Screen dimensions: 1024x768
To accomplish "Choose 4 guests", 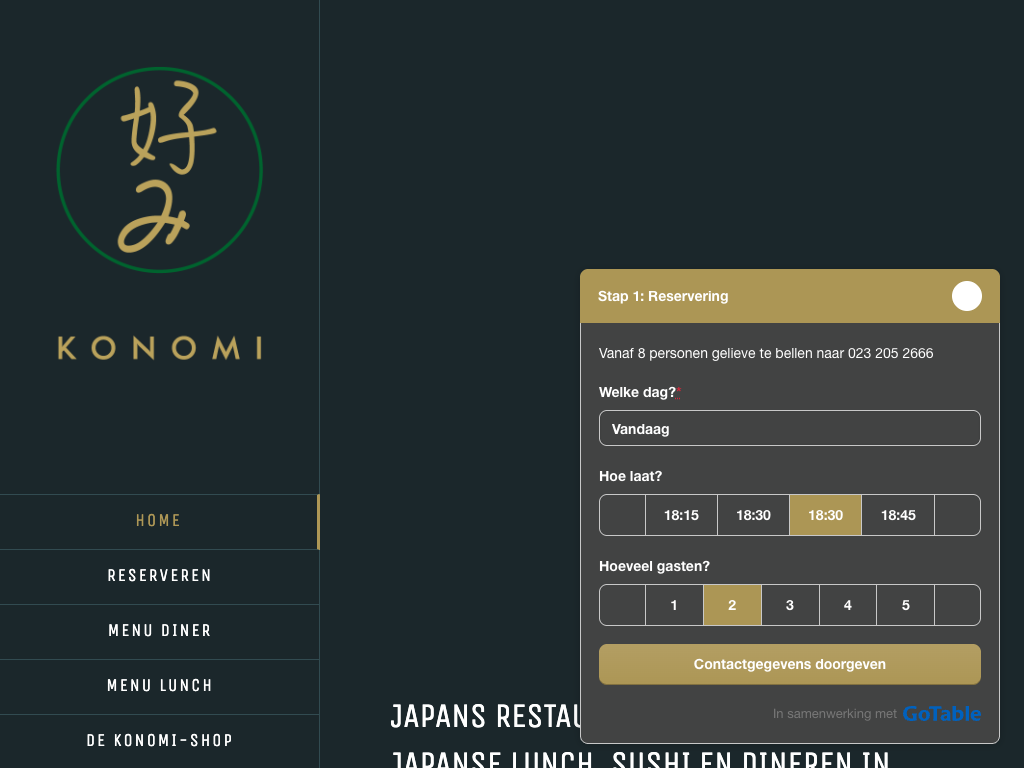I will [848, 605].
